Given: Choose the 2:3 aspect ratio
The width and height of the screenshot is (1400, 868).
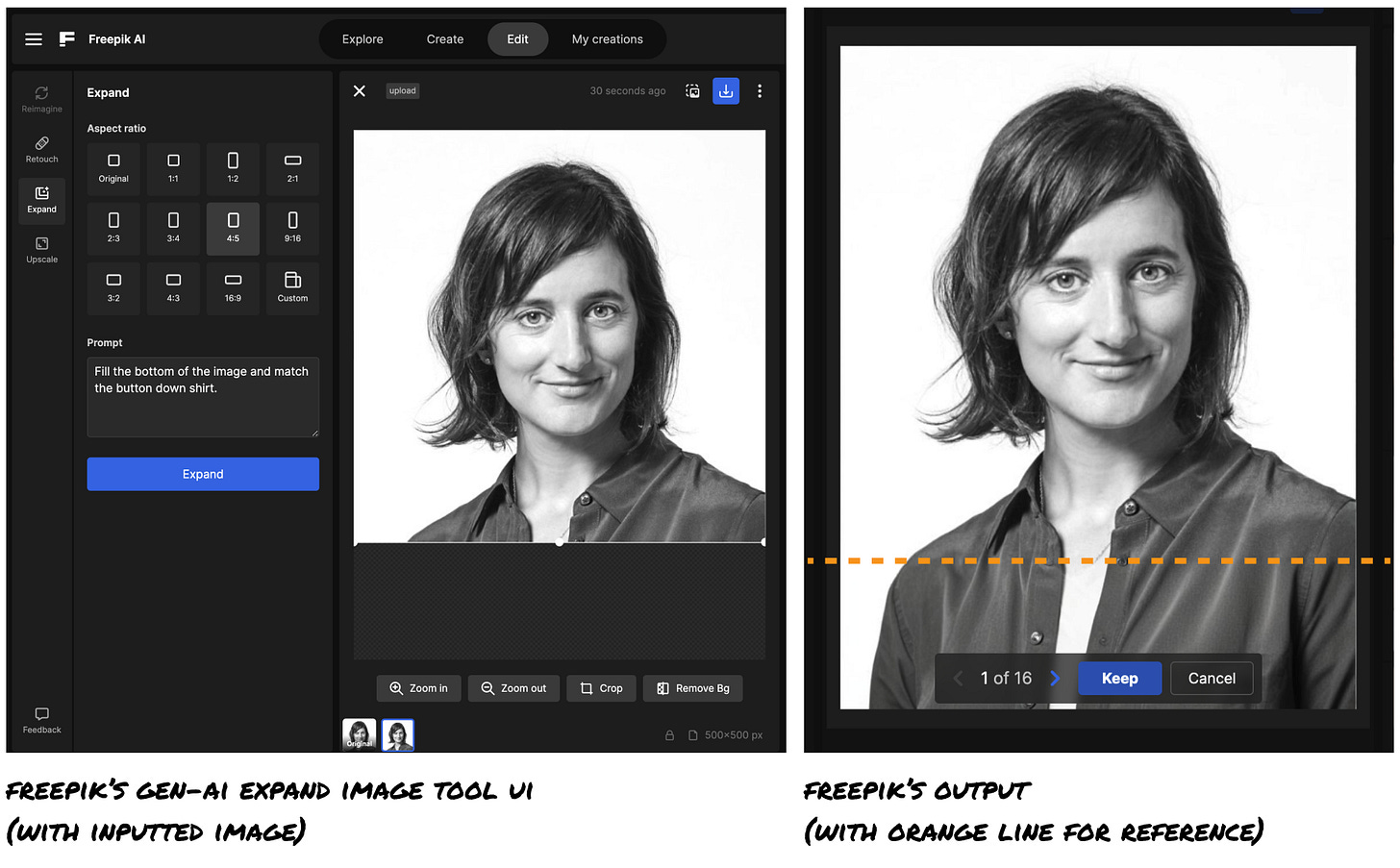Looking at the screenshot, I should pyautogui.click(x=113, y=229).
